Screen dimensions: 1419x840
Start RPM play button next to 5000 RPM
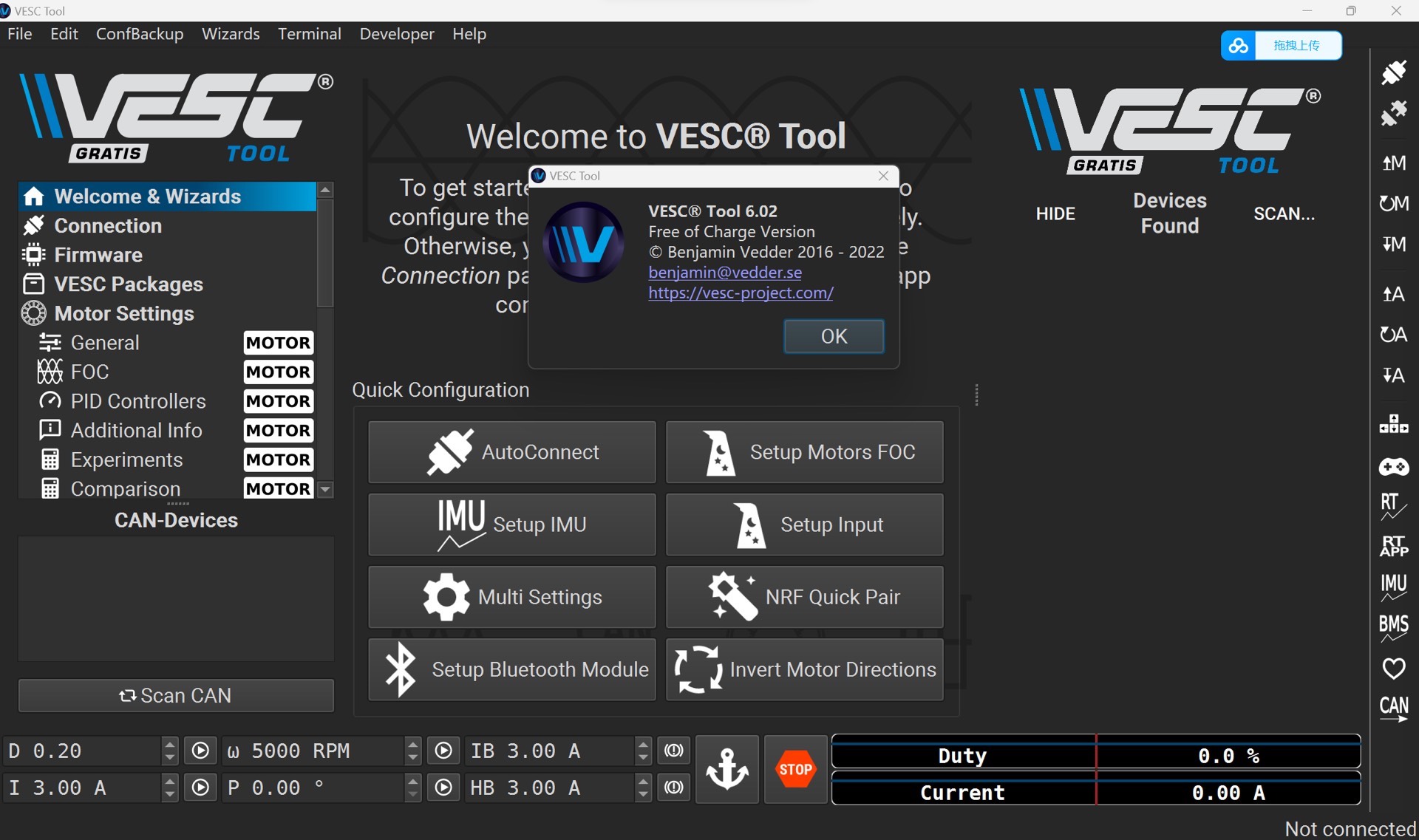tap(443, 751)
